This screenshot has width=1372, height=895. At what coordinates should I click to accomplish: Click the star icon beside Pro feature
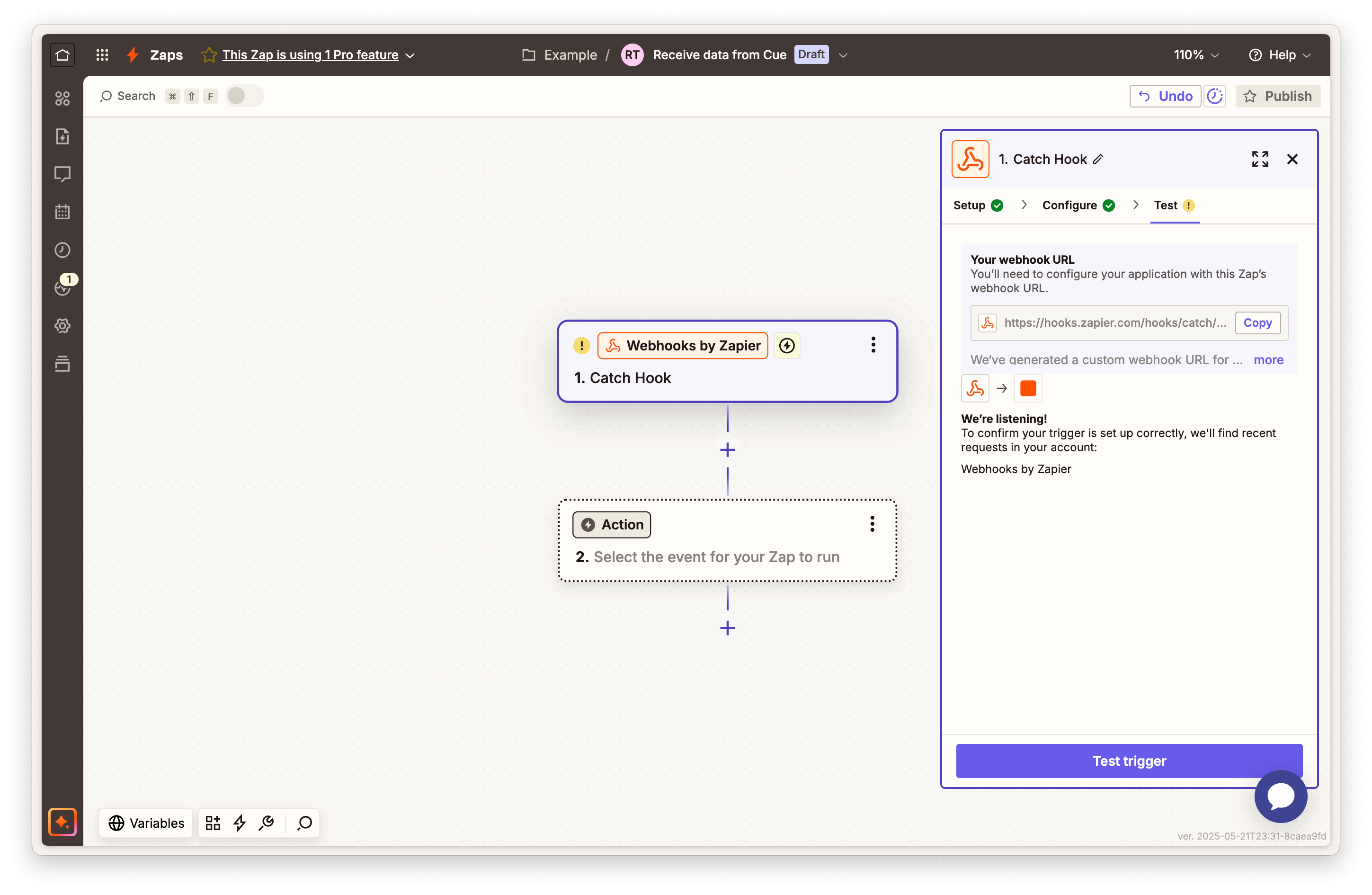pyautogui.click(x=209, y=55)
